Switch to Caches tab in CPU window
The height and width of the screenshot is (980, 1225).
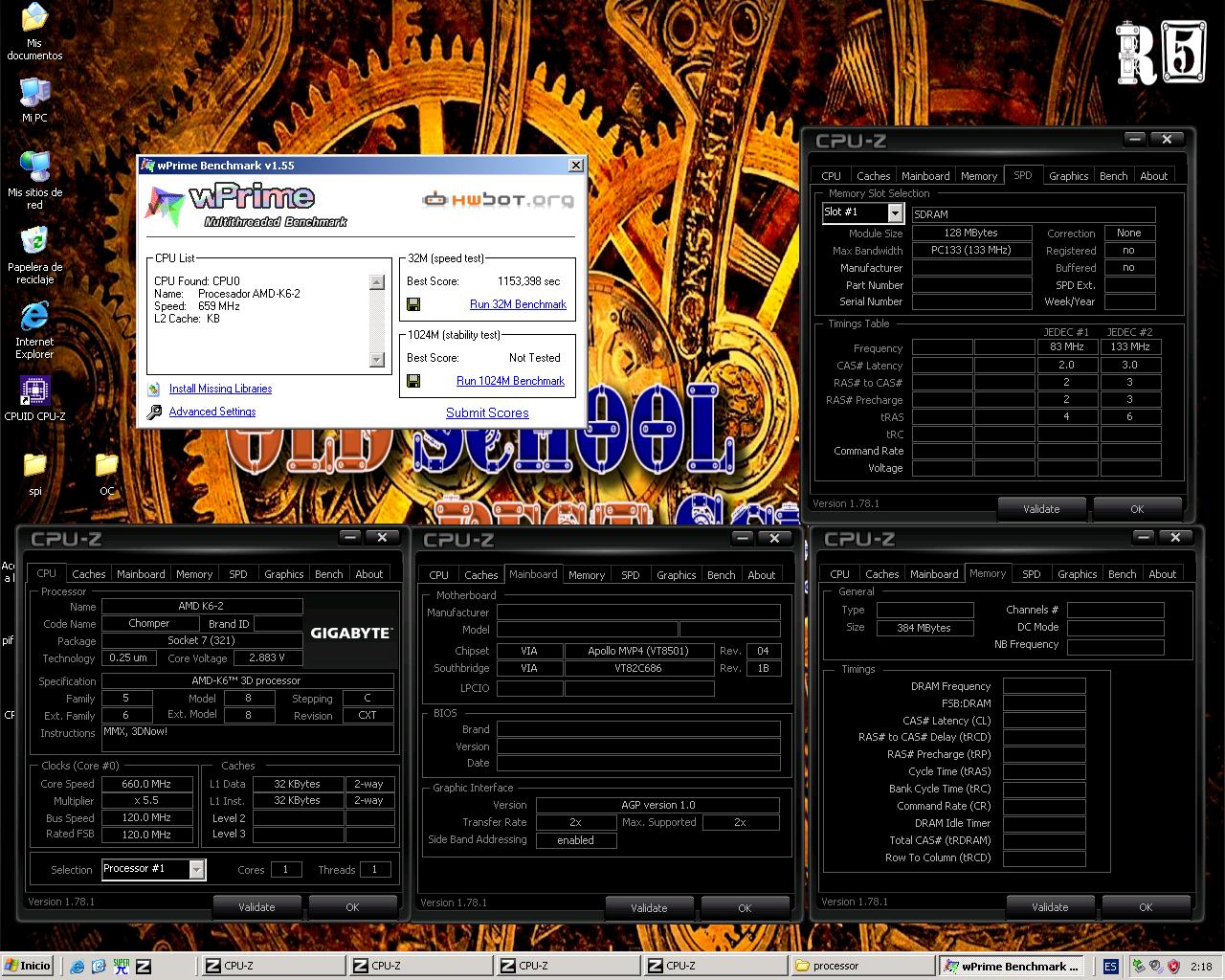pos(89,574)
